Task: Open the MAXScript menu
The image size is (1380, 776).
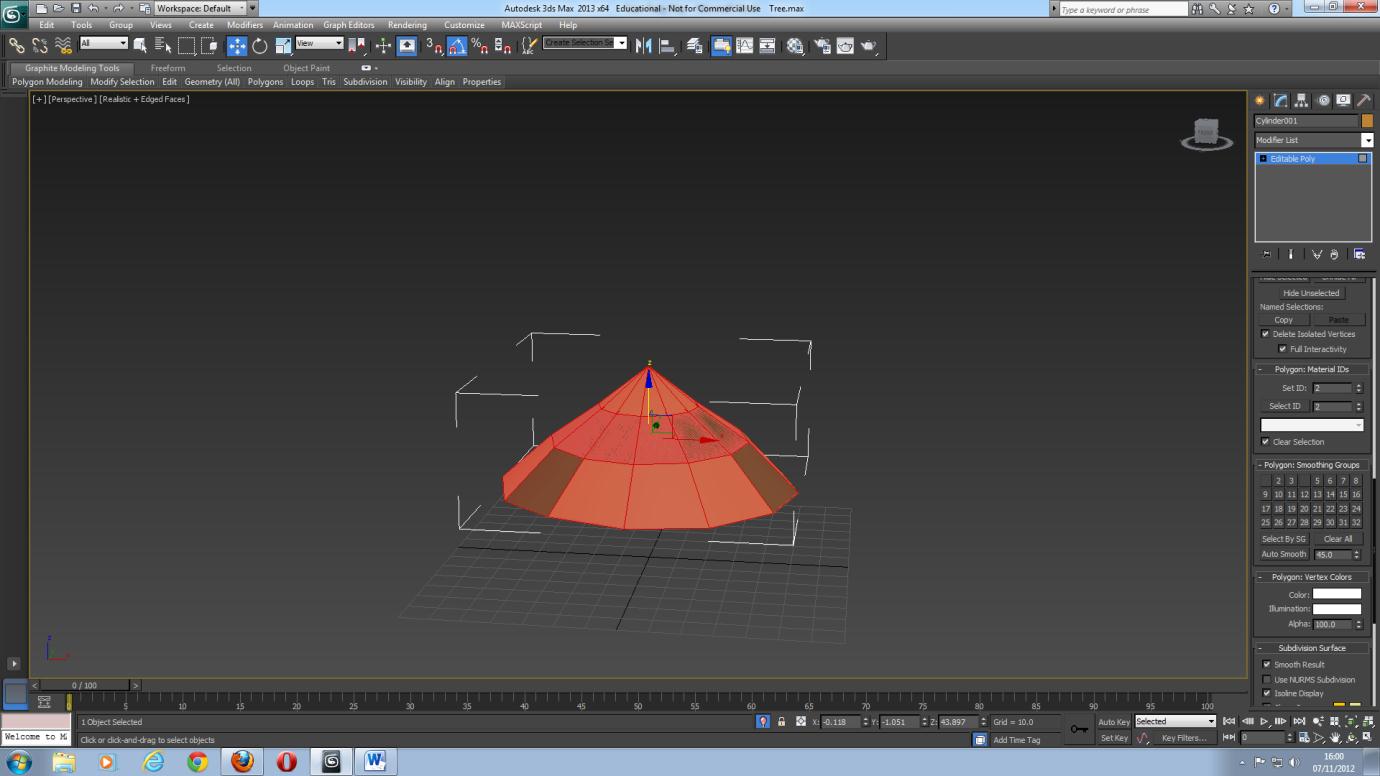Action: (x=521, y=24)
